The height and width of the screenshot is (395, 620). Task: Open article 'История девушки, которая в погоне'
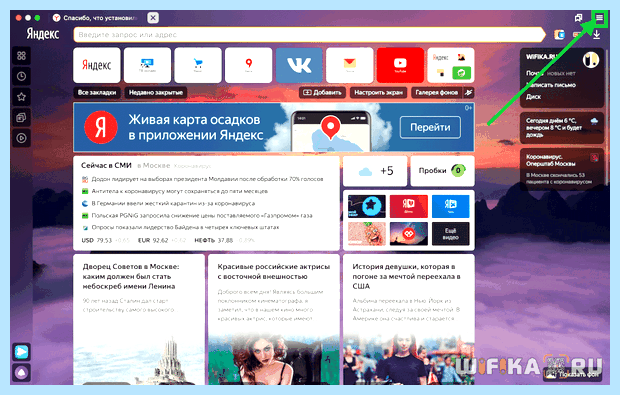click(406, 276)
